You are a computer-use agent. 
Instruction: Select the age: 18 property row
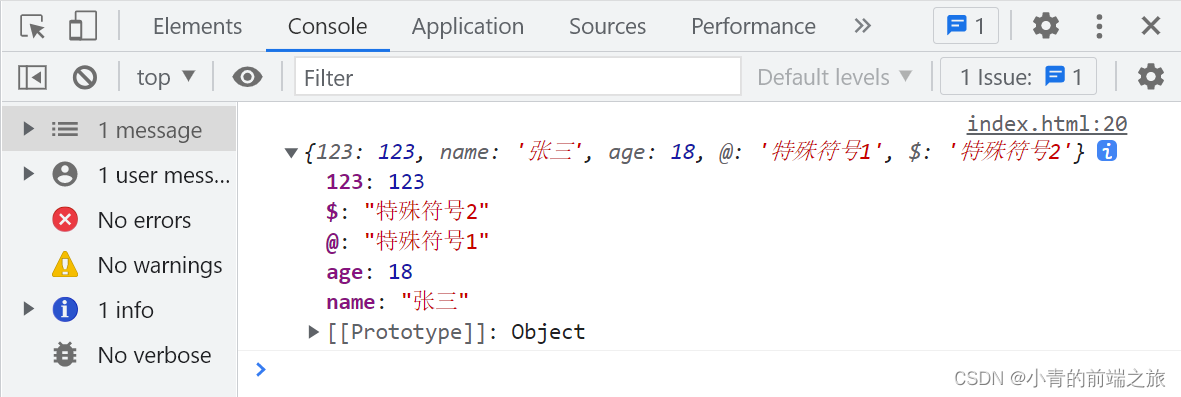coord(369,272)
